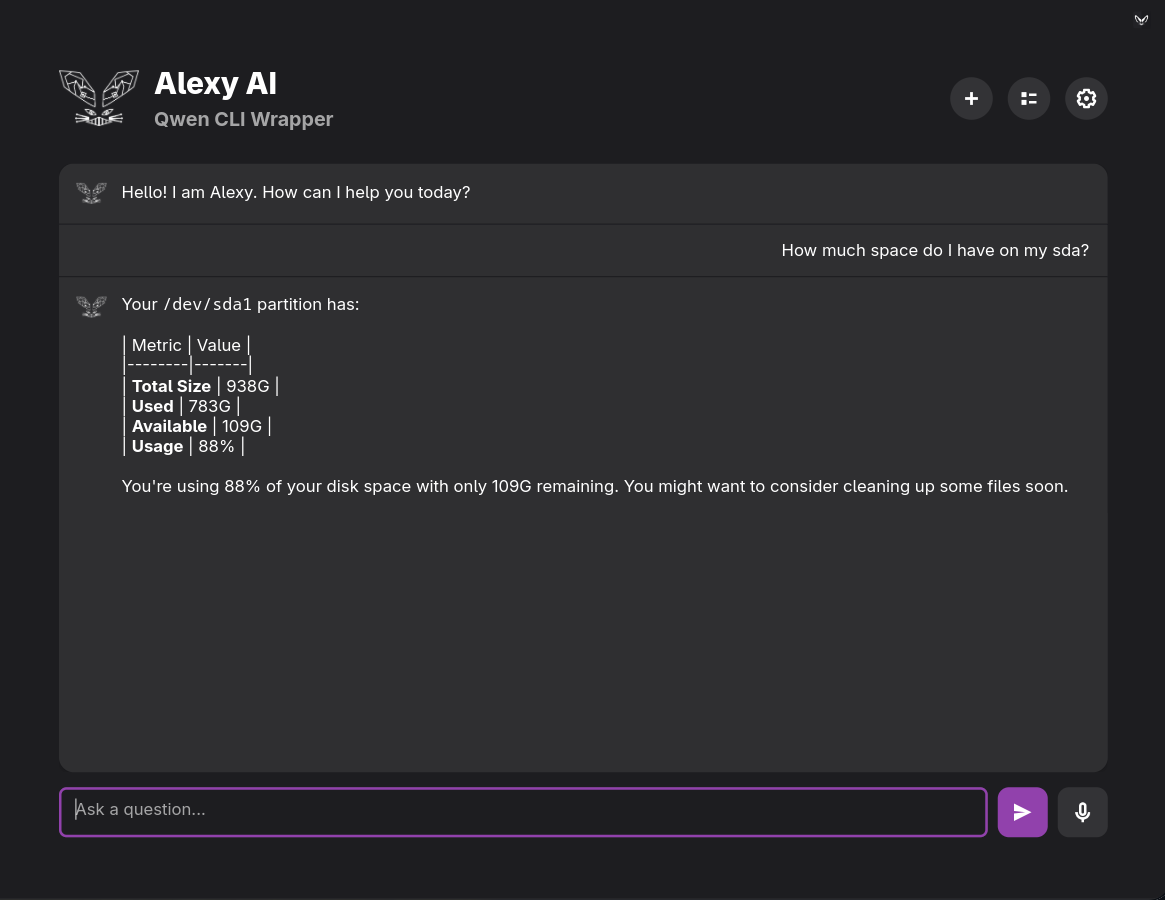Screen dimensions: 1165x900
Task: Click the 'Qwen CLI Wrapper' subtitle
Action: click(x=243, y=119)
